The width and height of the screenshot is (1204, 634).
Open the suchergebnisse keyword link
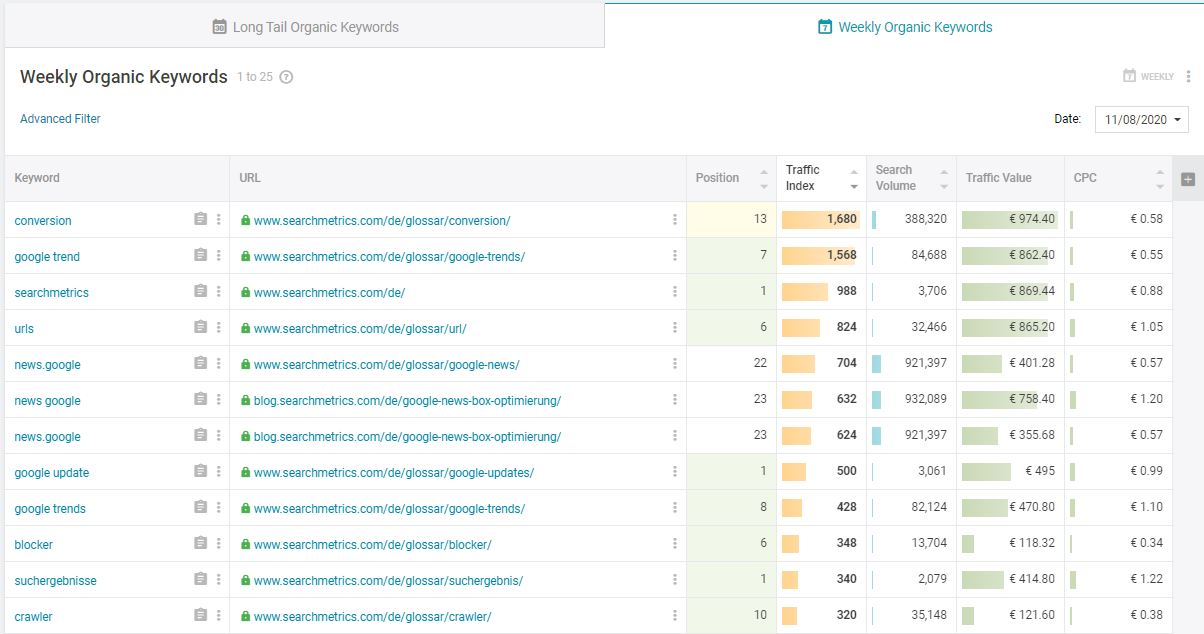[56, 581]
